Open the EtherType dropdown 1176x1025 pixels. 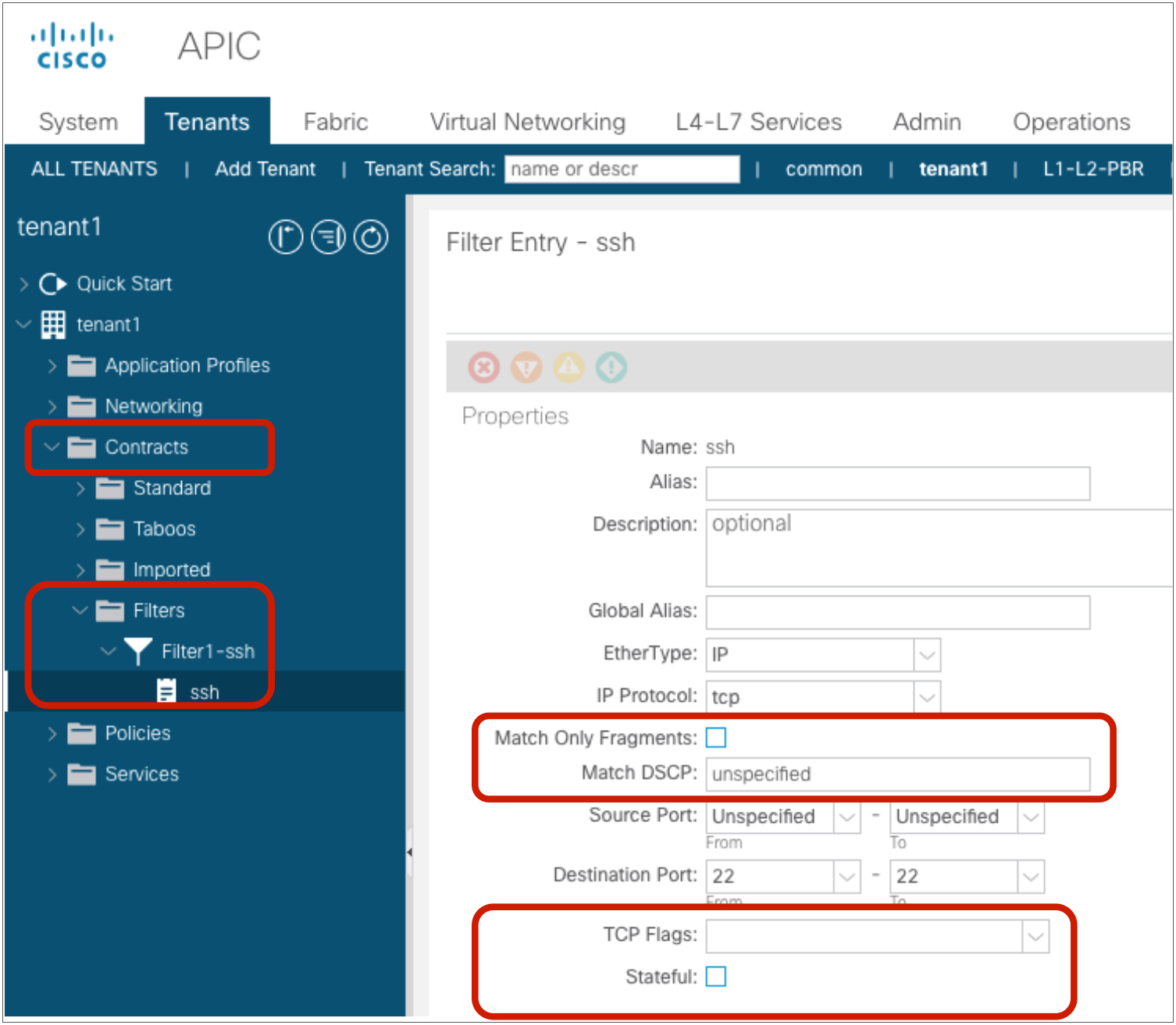(927, 655)
